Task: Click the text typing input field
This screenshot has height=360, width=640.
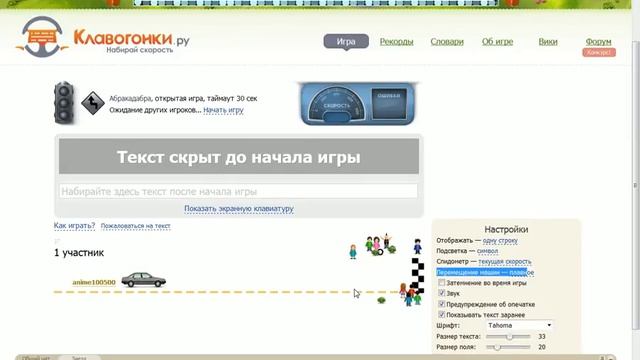Action: pos(238,191)
